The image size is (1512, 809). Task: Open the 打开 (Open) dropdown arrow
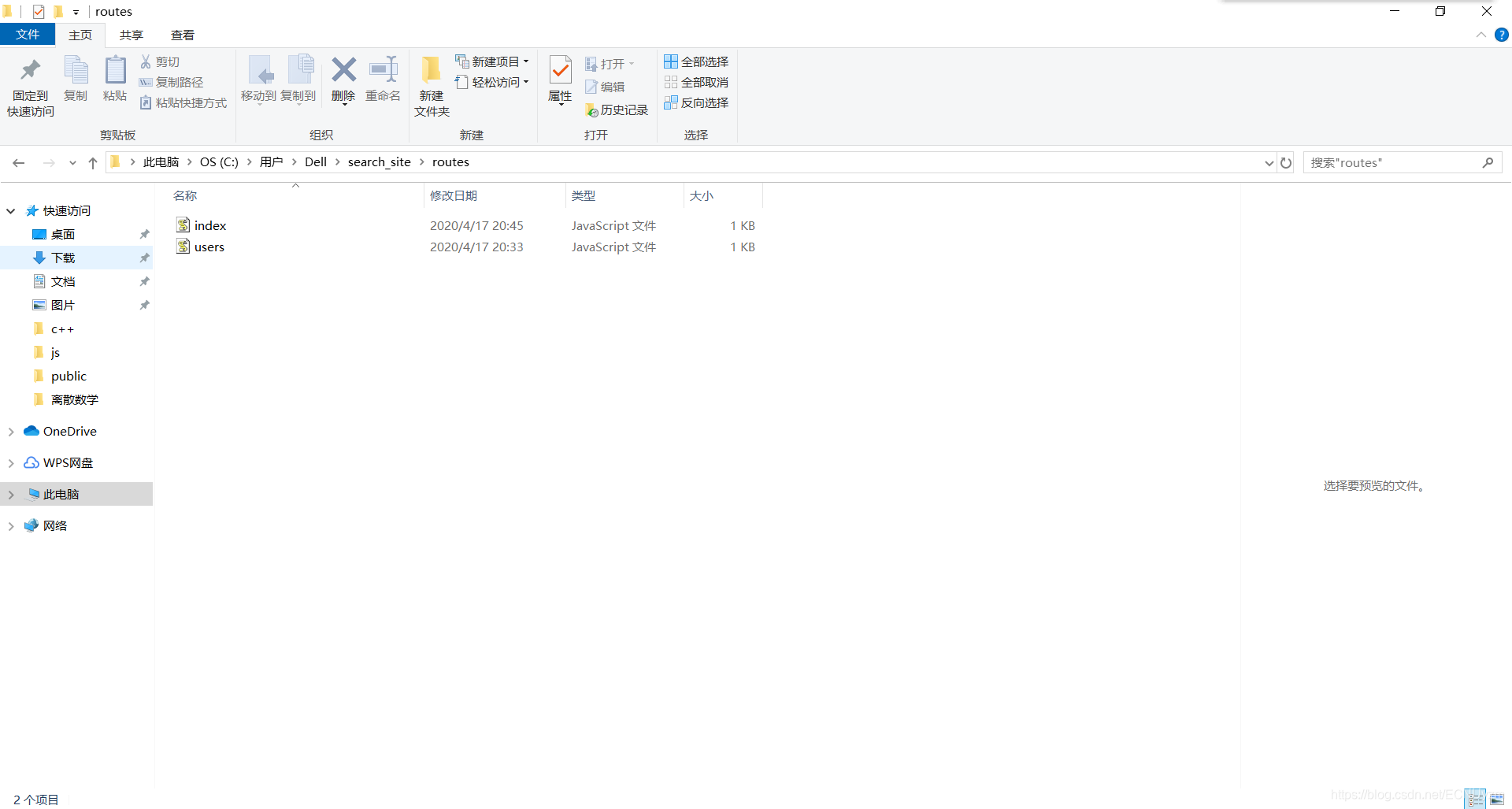[x=632, y=64]
